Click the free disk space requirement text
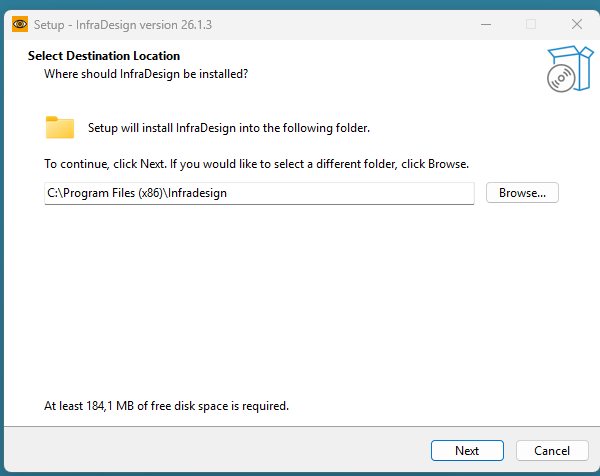This screenshot has width=600, height=476. coord(166,406)
